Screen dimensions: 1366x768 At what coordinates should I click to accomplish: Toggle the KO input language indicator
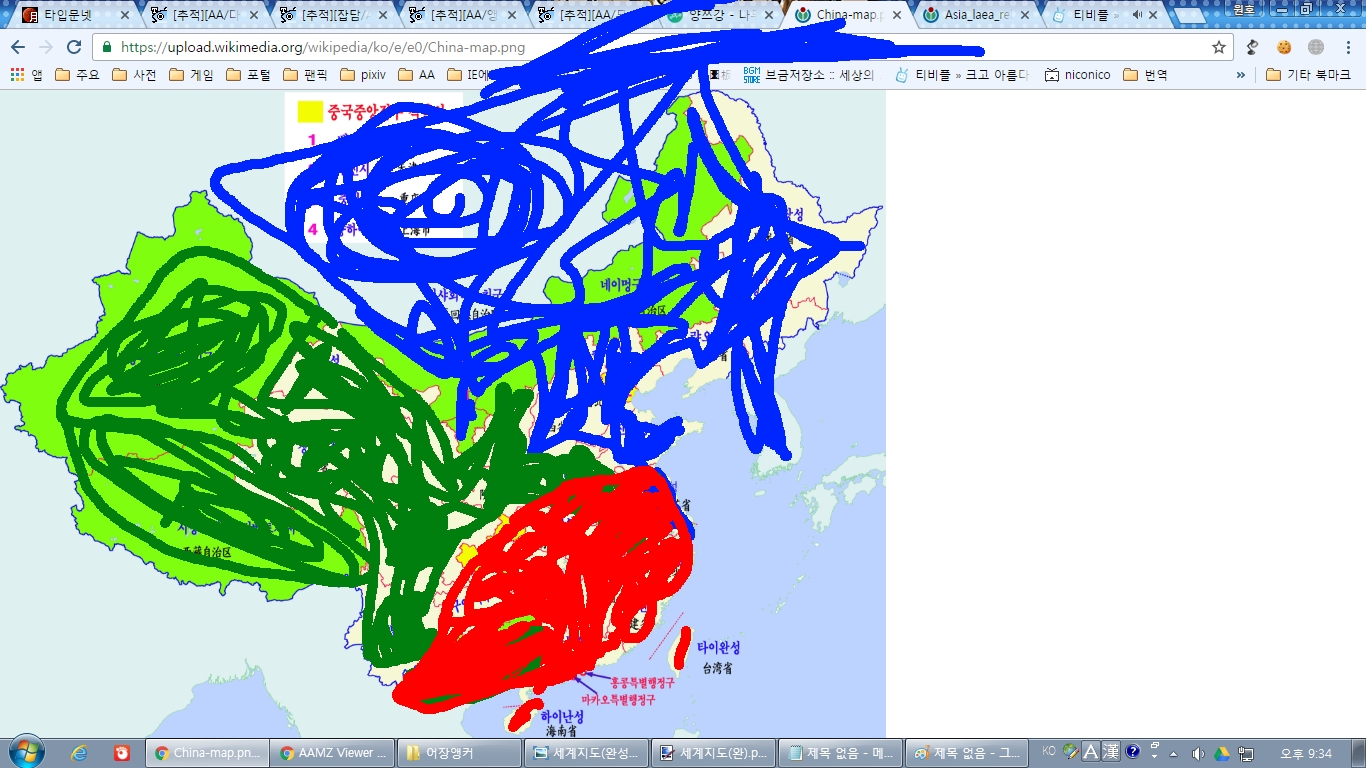[1048, 751]
